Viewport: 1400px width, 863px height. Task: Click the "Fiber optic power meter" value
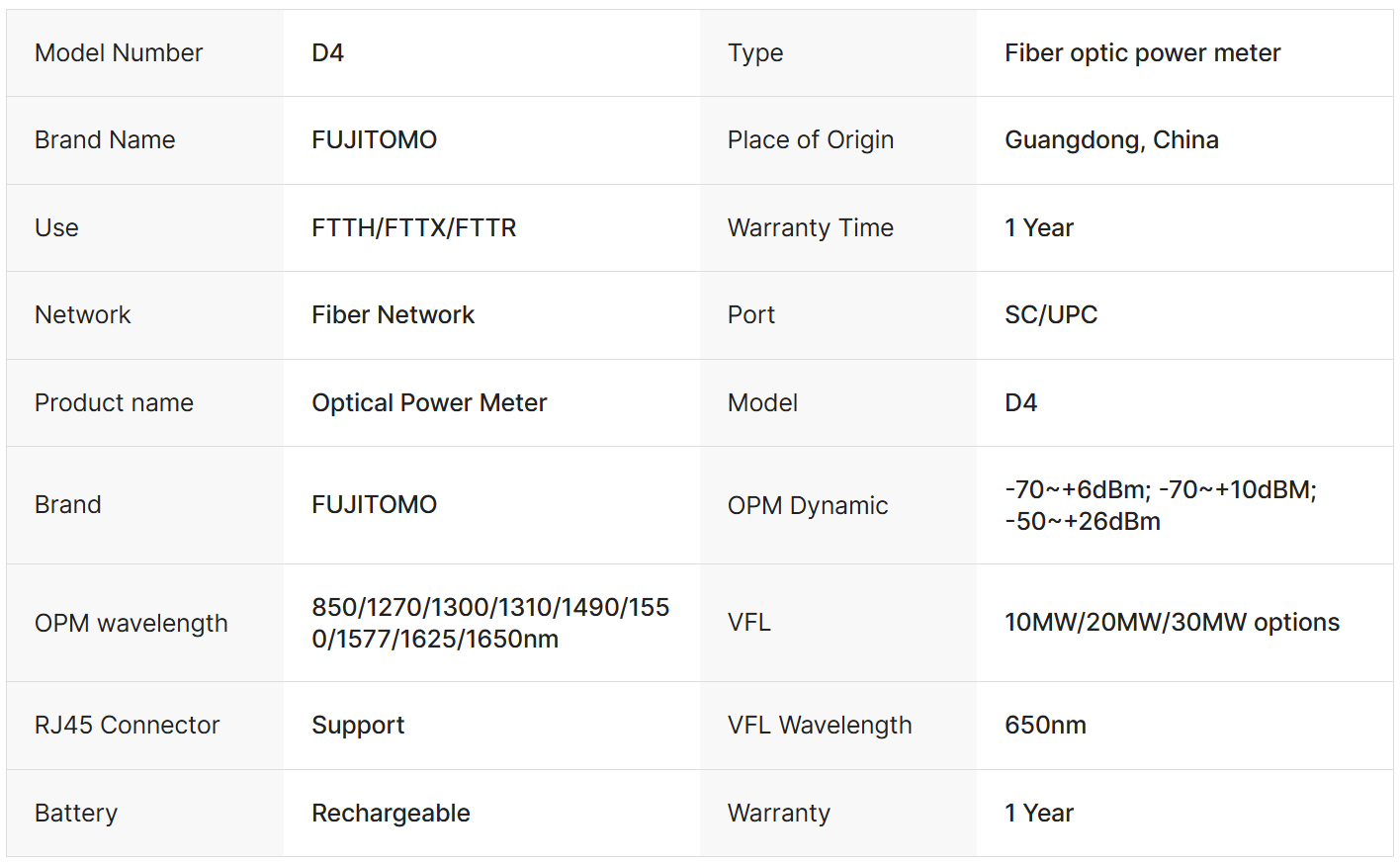click(x=1142, y=53)
